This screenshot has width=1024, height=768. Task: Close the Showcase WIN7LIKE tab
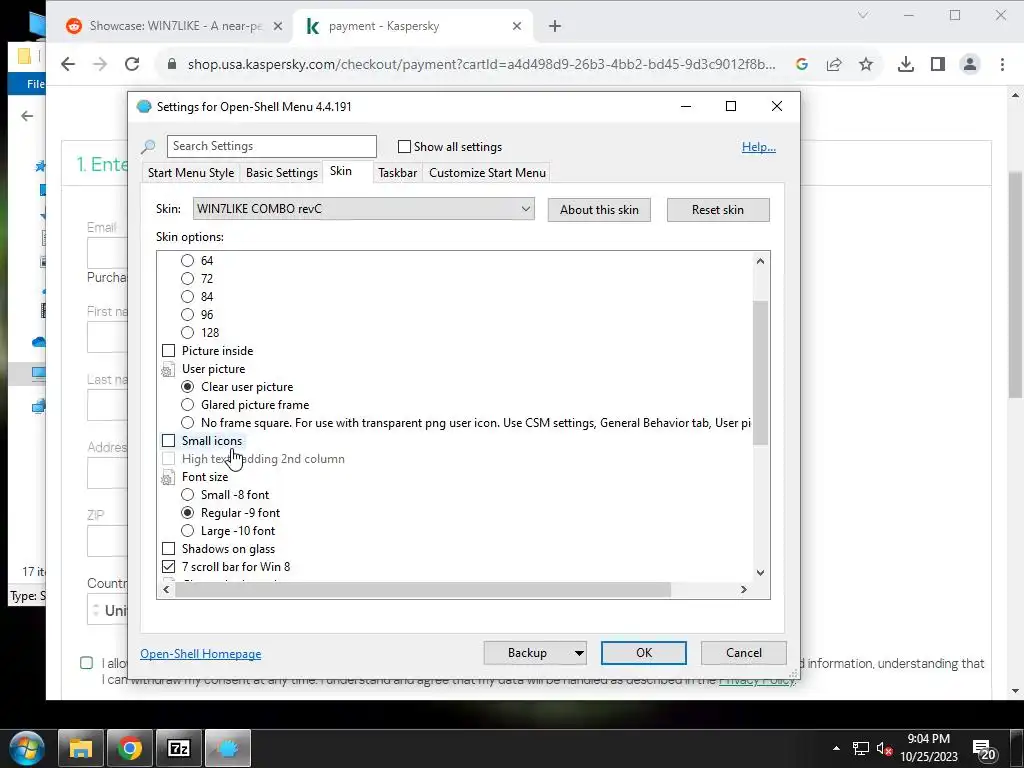tap(278, 26)
